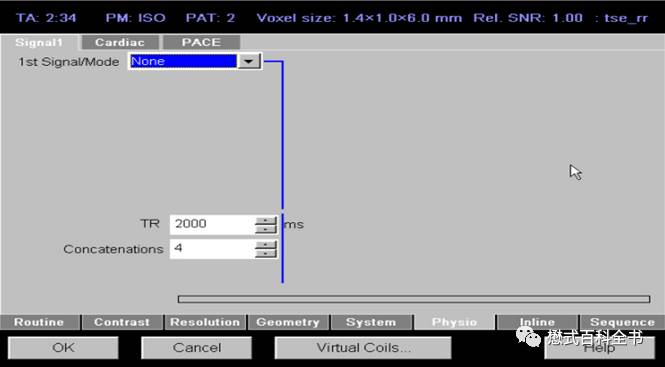Open the System parameter card
Screen dimensions: 665x367
click(x=371, y=322)
